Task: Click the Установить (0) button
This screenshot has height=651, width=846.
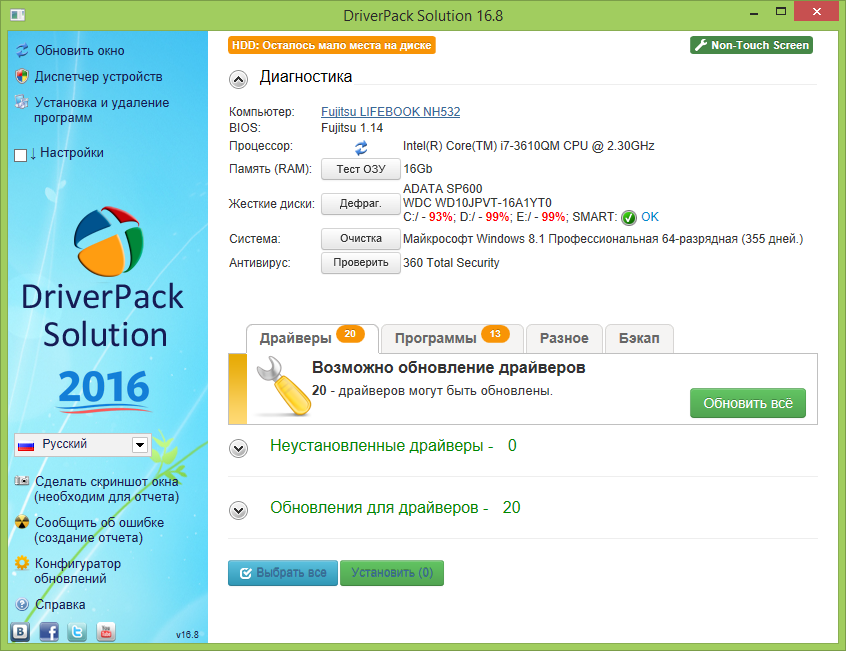Action: click(392, 573)
